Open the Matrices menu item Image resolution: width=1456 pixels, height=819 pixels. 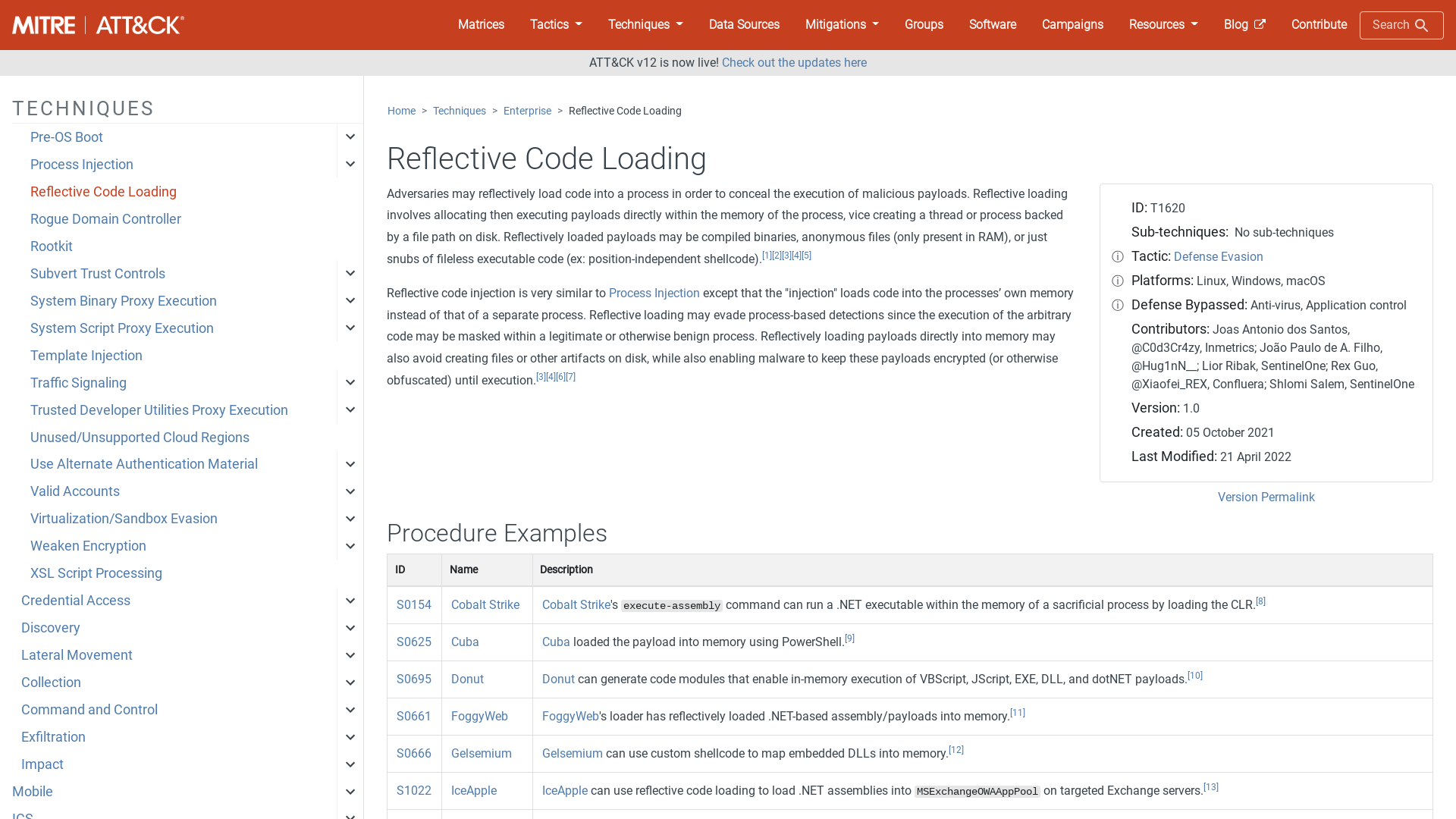click(x=481, y=24)
